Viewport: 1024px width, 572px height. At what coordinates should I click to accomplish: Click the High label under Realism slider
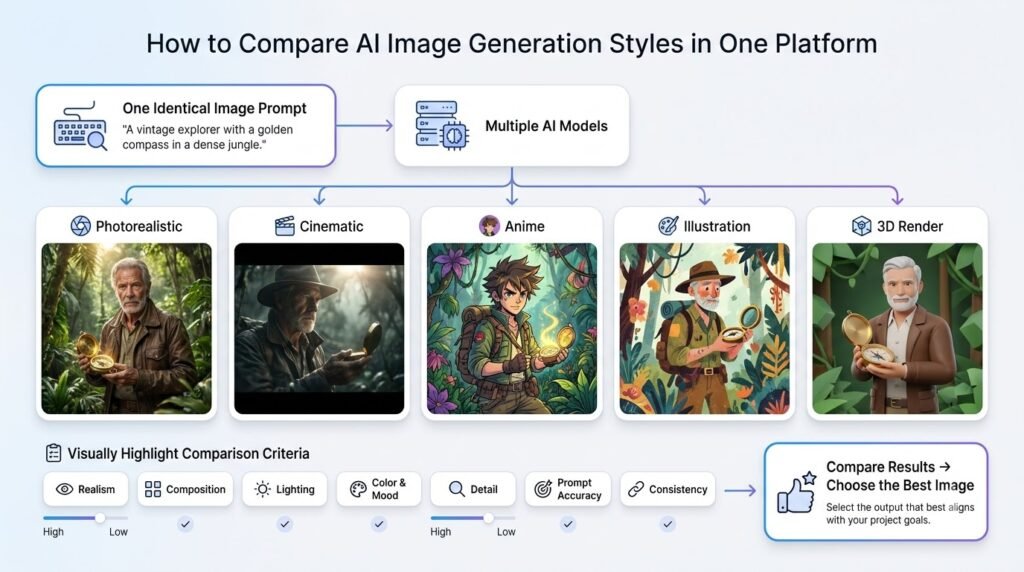tap(54, 532)
